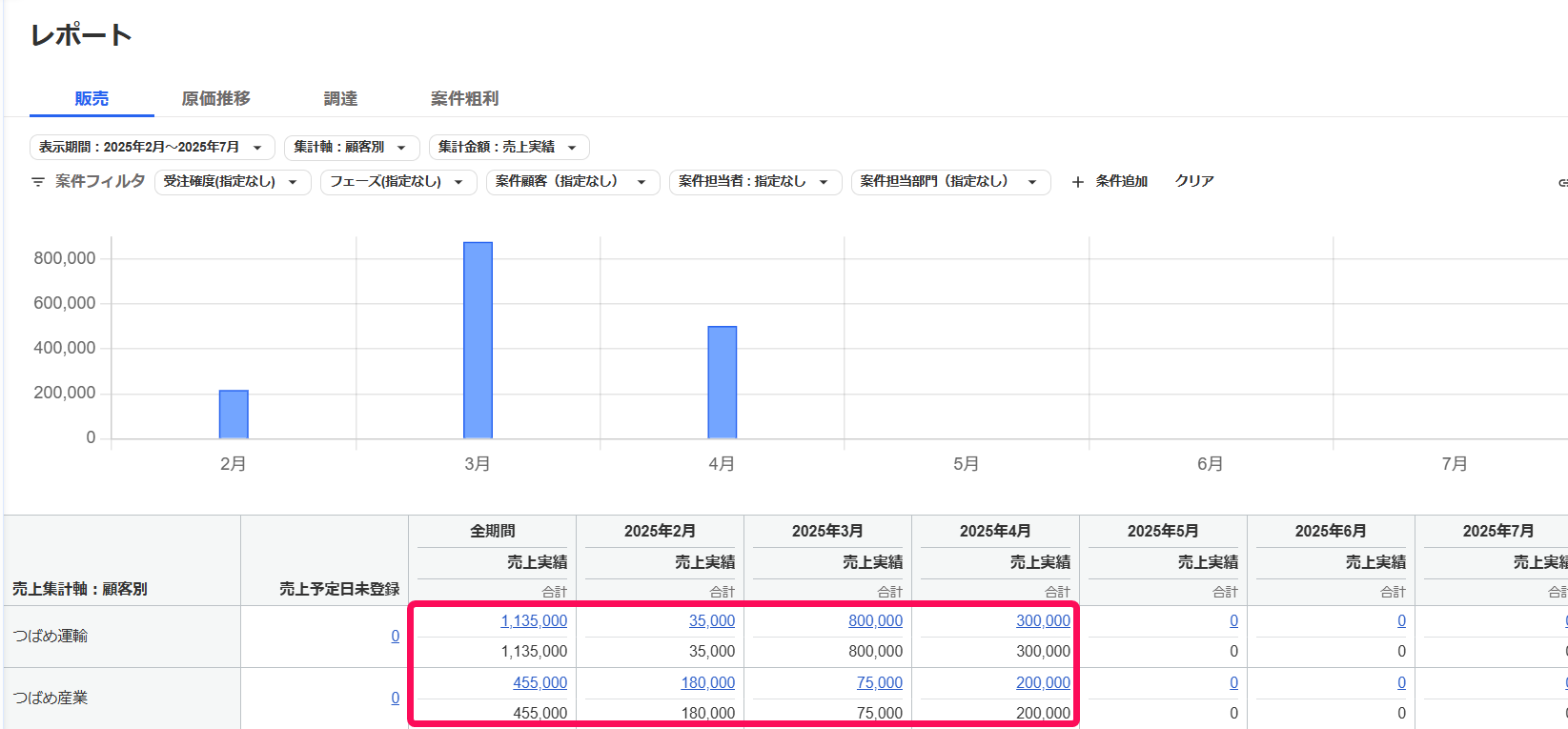Click the レポート page title
The width and height of the screenshot is (1568, 729).
(x=81, y=35)
